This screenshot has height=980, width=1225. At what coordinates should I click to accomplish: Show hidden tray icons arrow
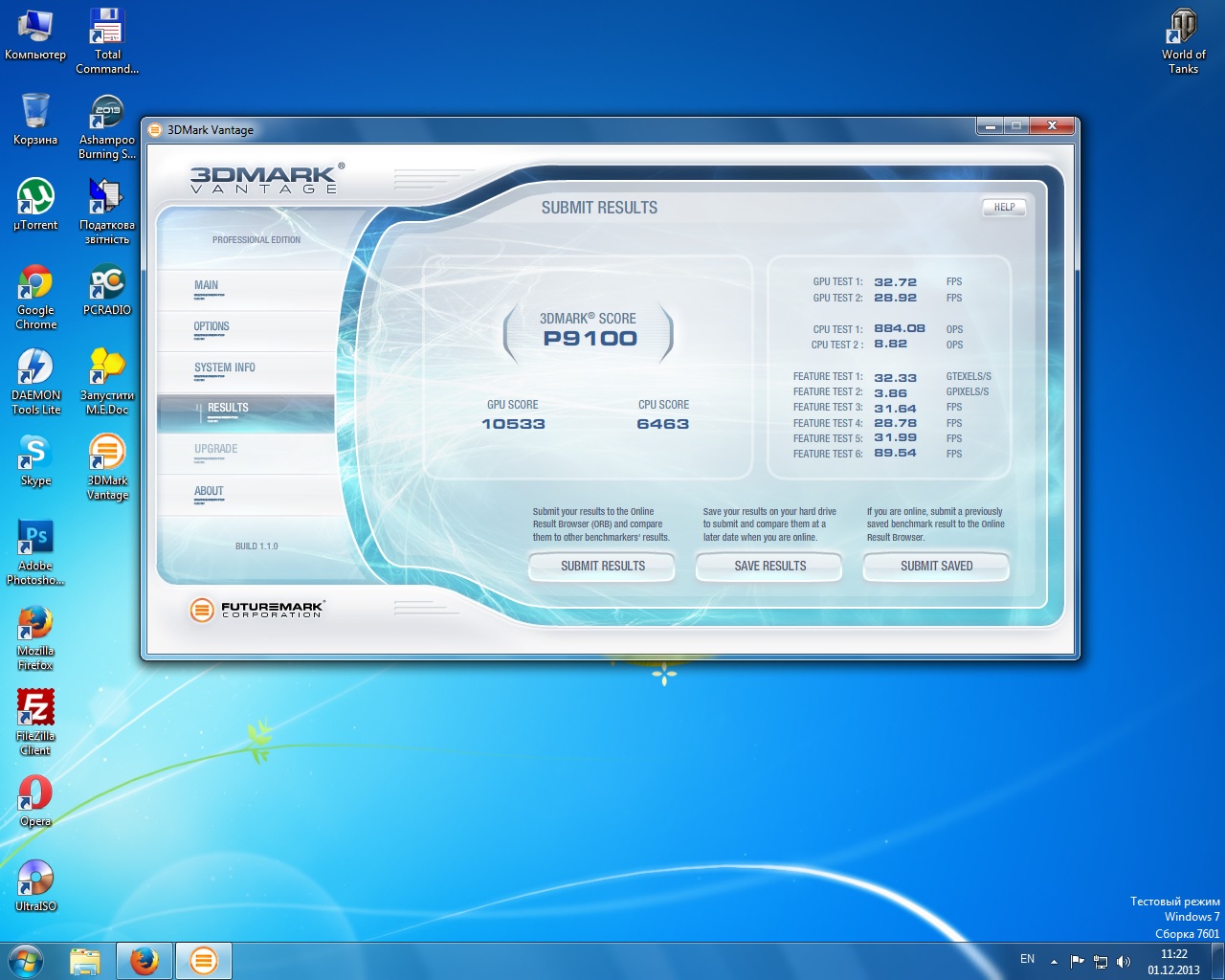tap(1054, 961)
